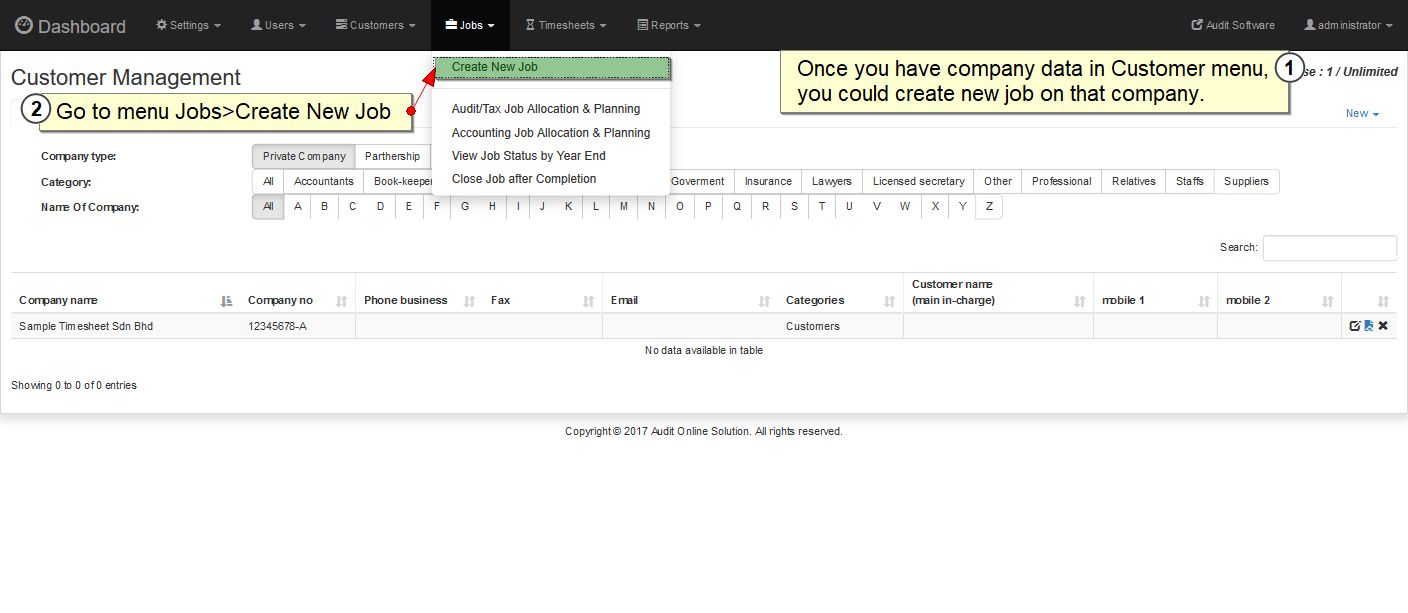
Task: Open the administrator account dropdown
Action: coord(1348,25)
